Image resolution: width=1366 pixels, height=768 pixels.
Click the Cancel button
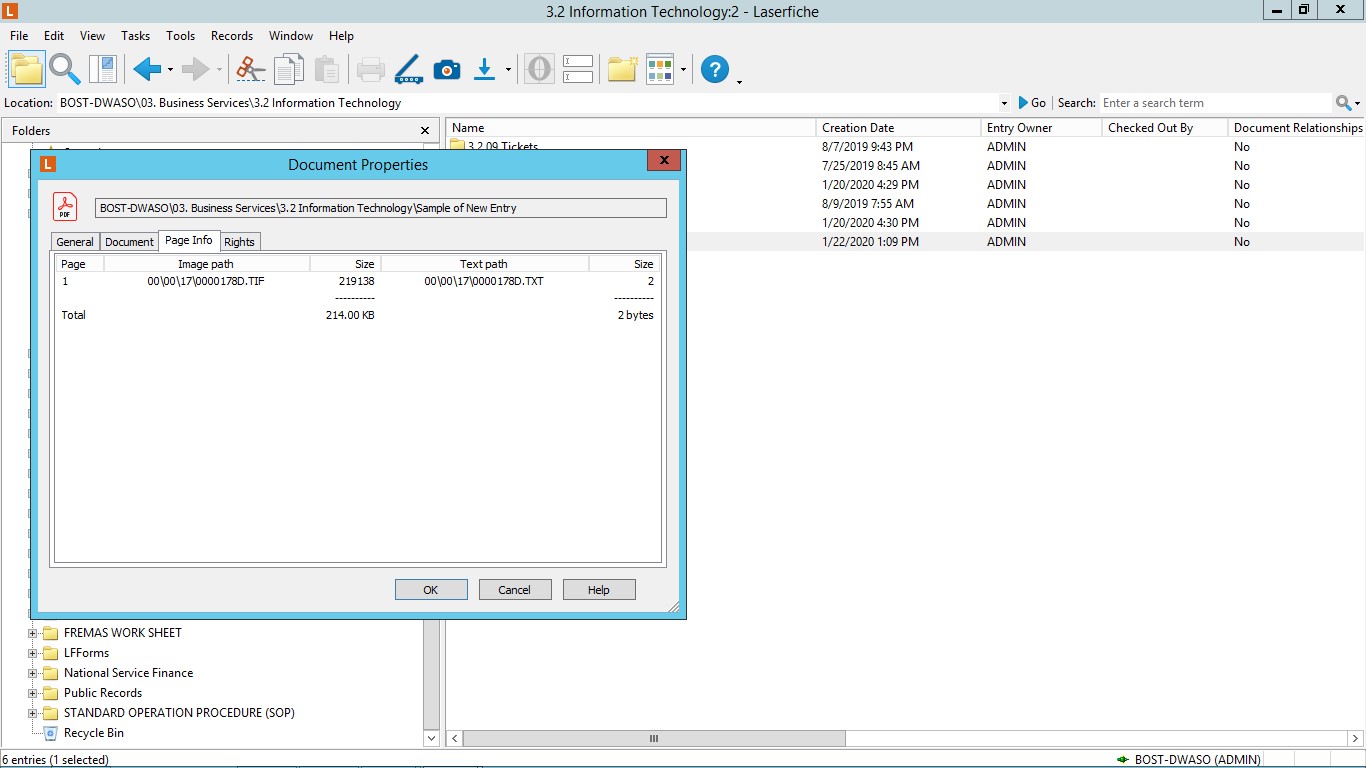515,590
